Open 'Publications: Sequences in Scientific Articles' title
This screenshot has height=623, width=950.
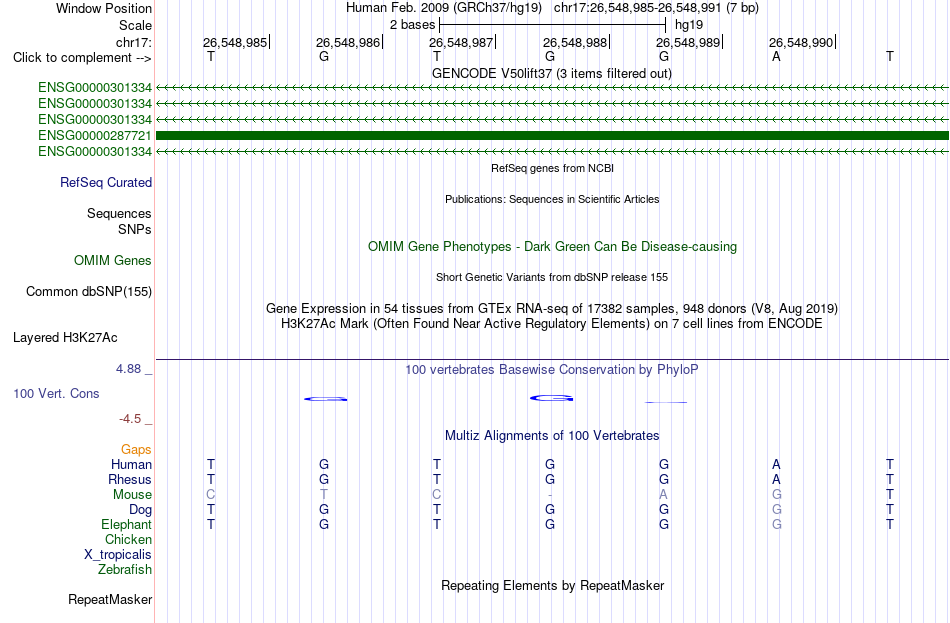point(552,199)
